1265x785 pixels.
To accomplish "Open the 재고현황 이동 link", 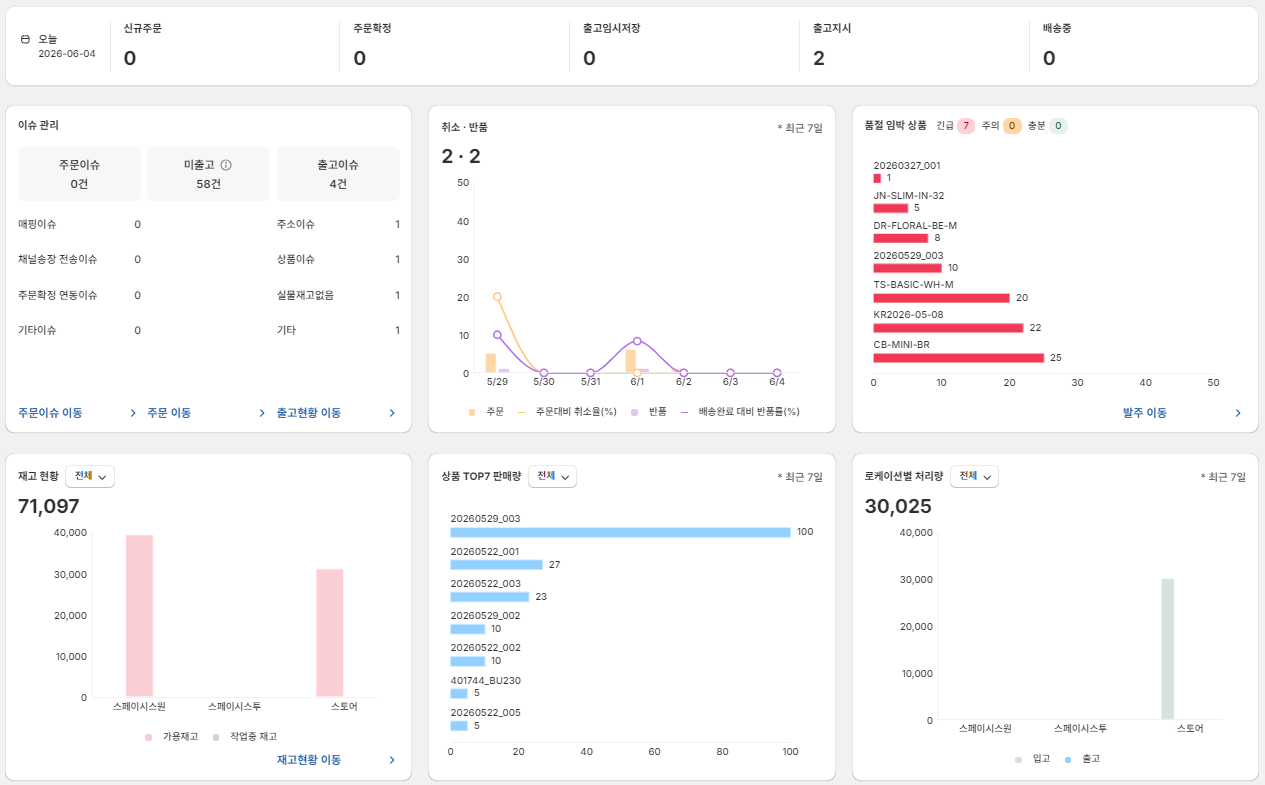I will point(309,760).
